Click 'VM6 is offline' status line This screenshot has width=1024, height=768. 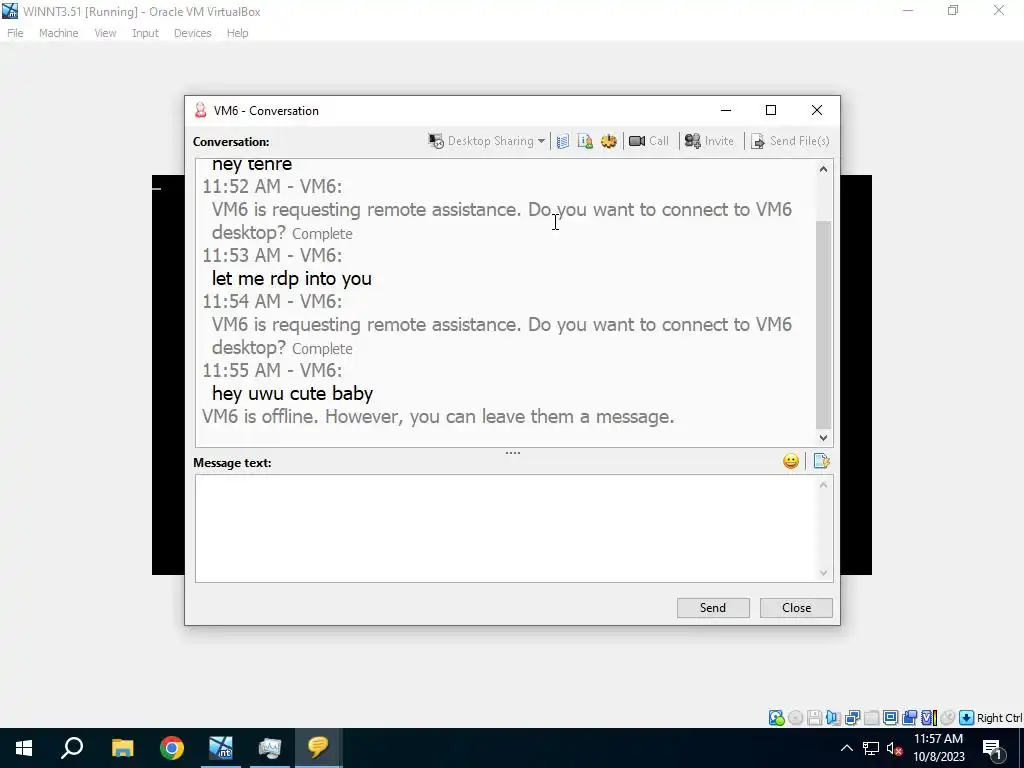pyautogui.click(x=438, y=417)
